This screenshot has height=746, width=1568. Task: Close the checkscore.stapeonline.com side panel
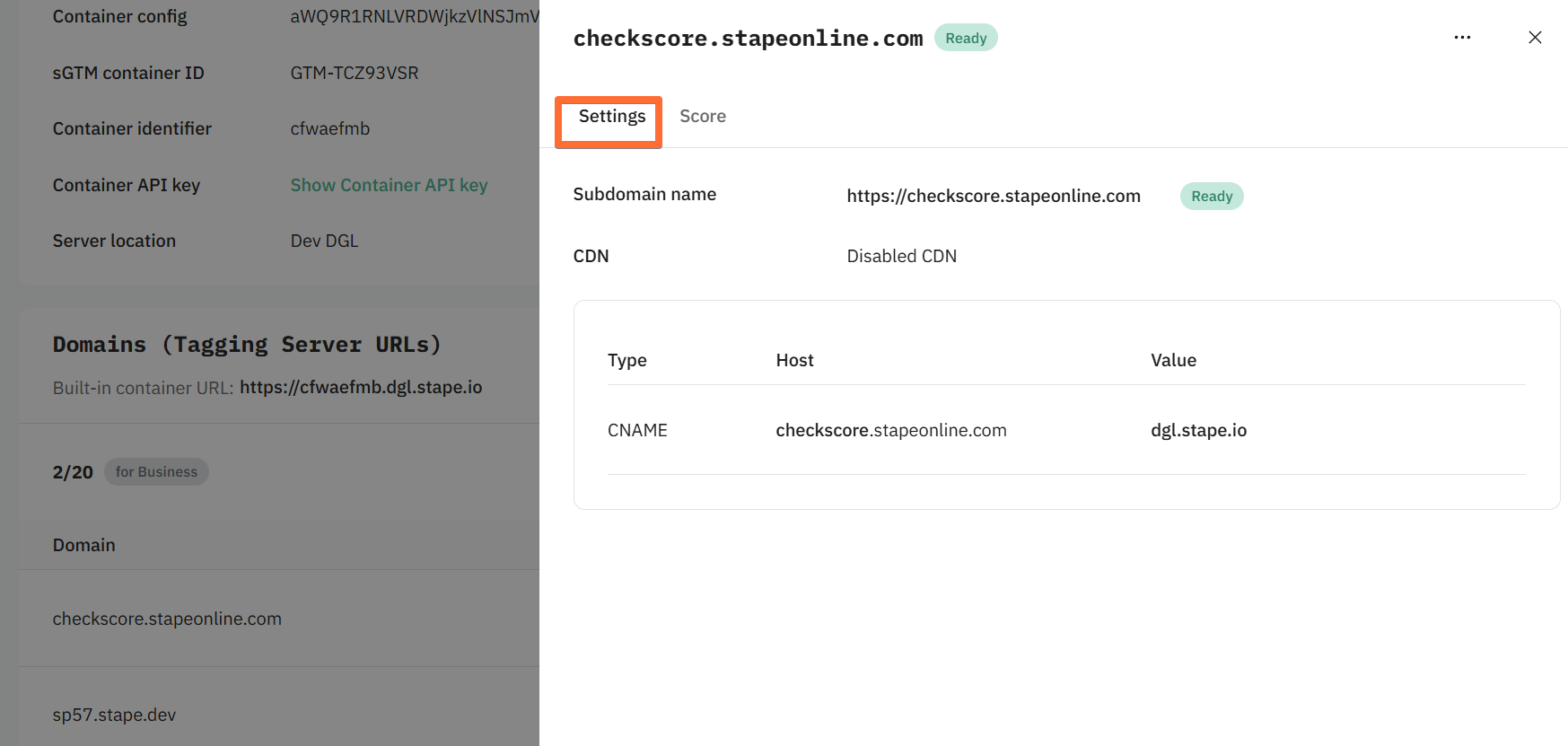coord(1535,38)
